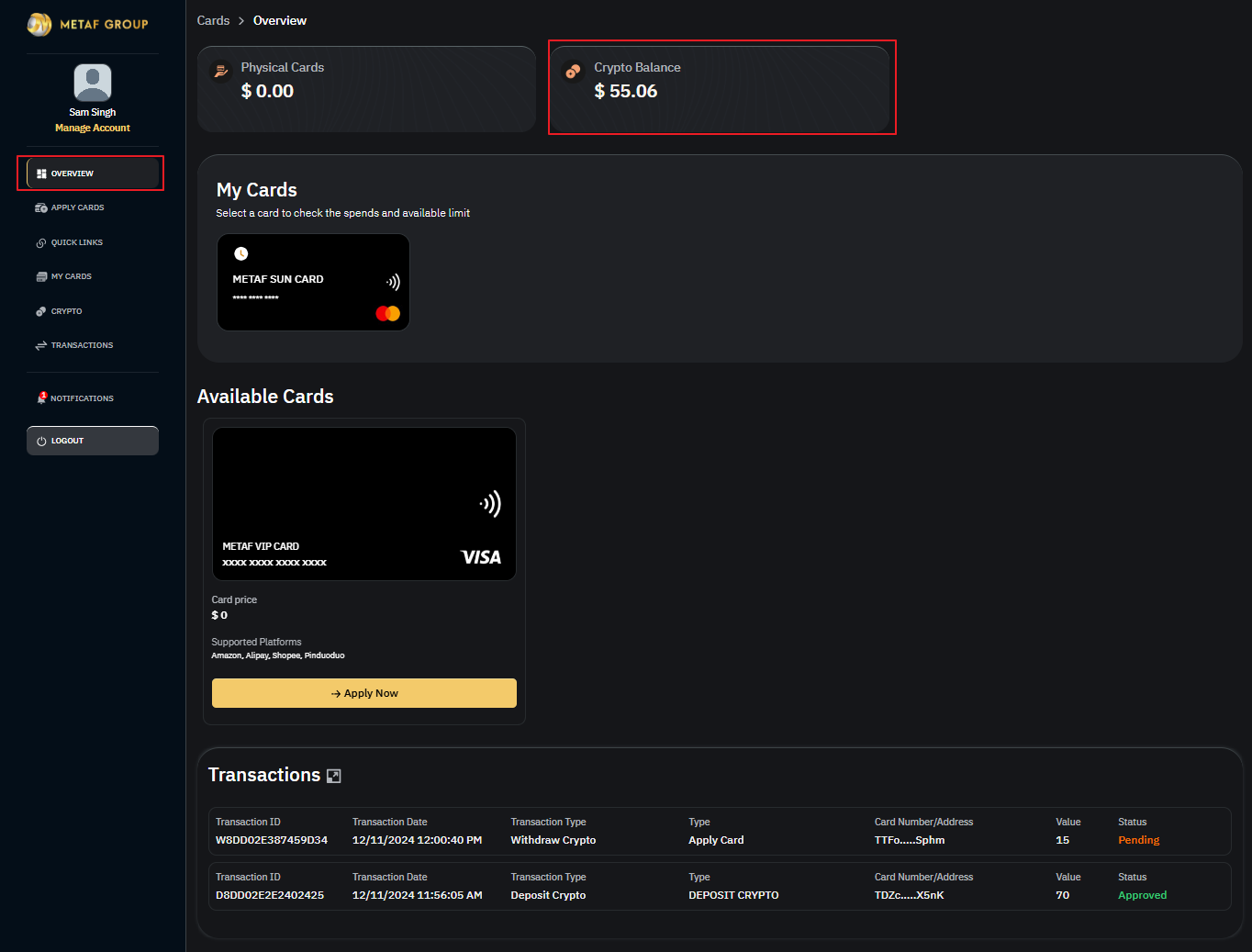The image size is (1252, 952).
Task: Click the Pending status
Action: tap(1139, 840)
